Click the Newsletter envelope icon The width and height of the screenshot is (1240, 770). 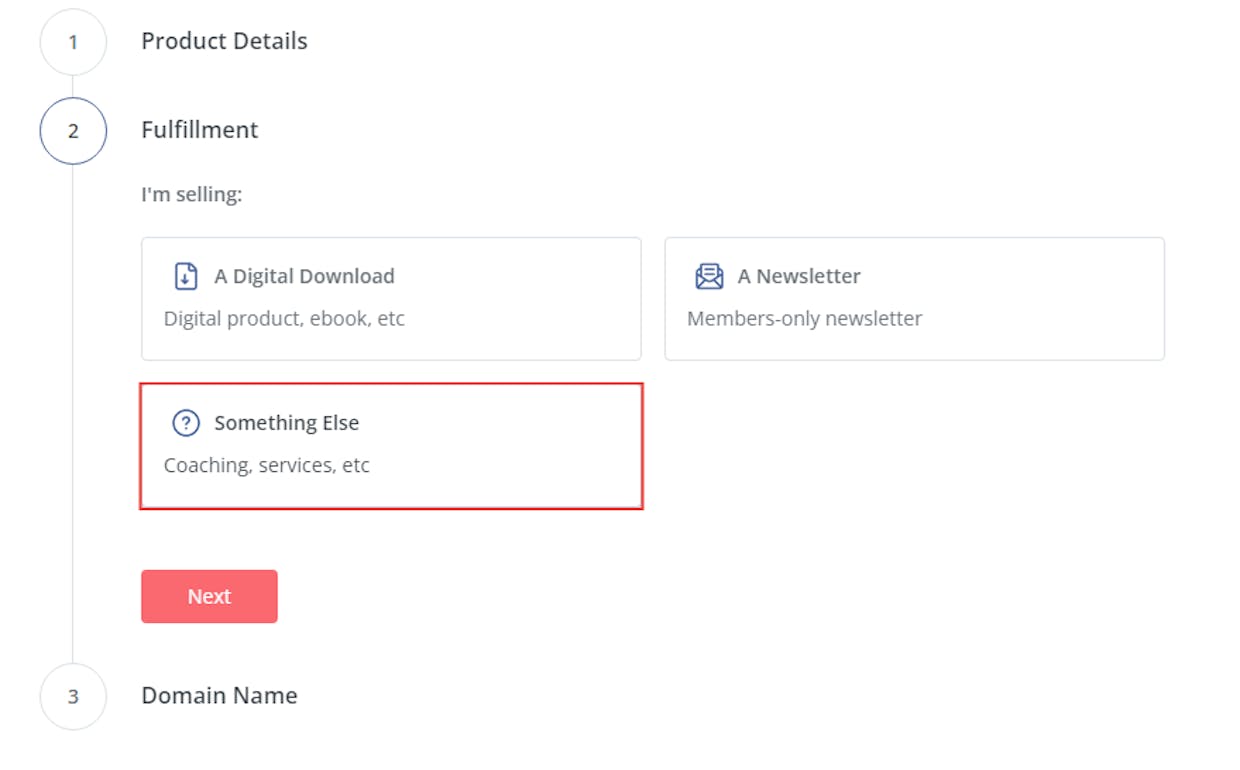[709, 276]
